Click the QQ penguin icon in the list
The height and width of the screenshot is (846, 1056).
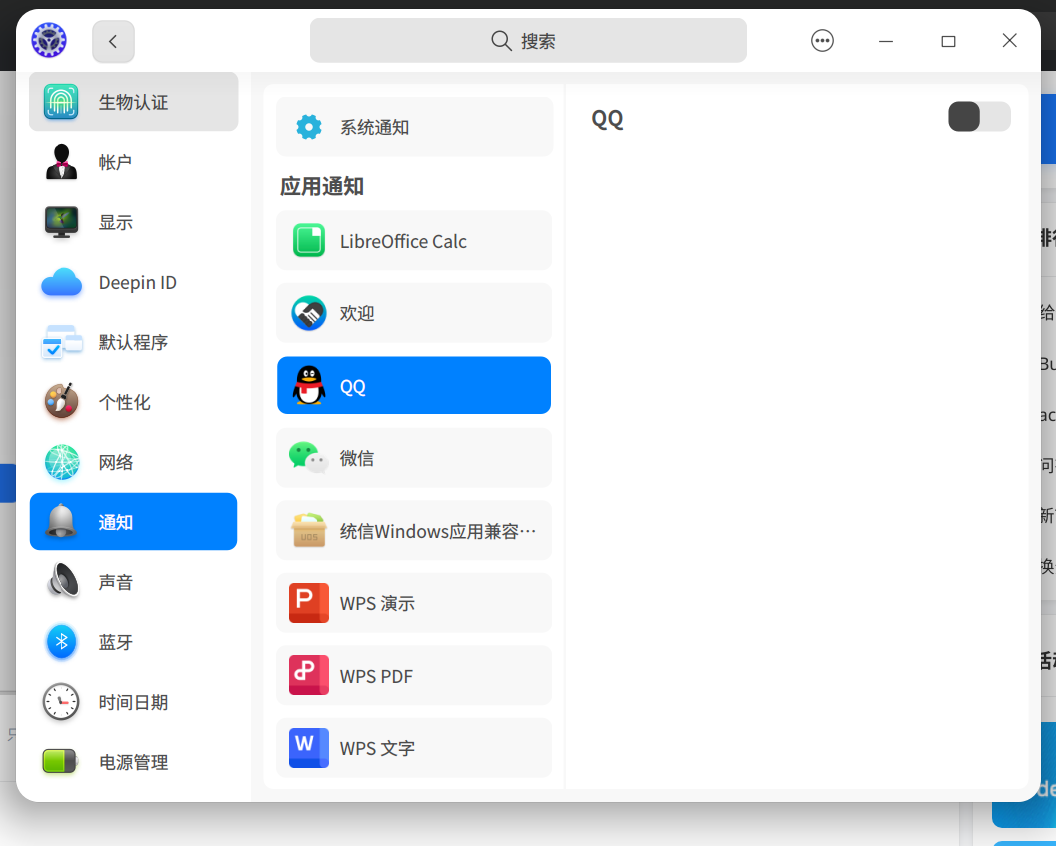pos(309,385)
